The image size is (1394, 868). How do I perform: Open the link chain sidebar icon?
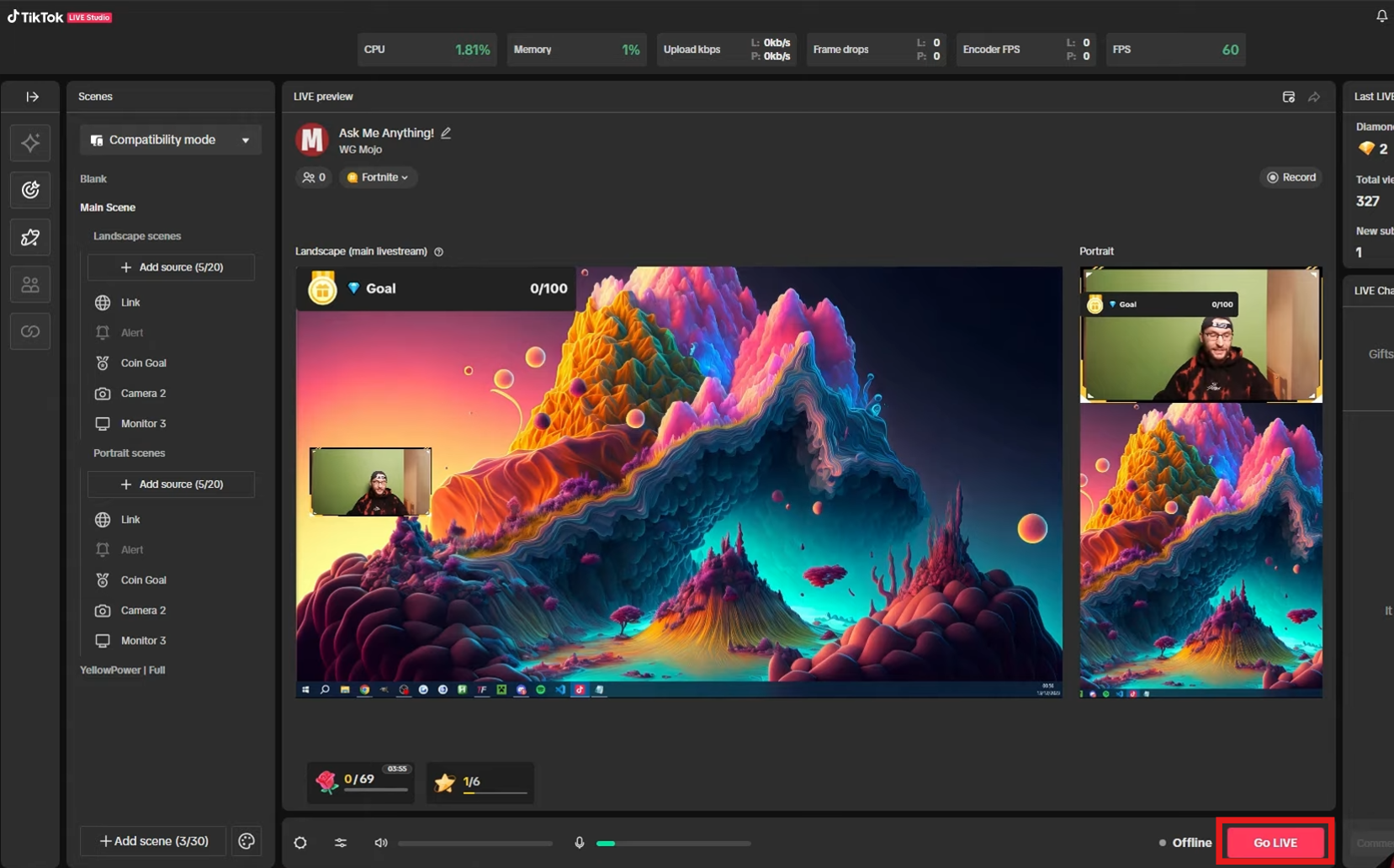pos(30,331)
